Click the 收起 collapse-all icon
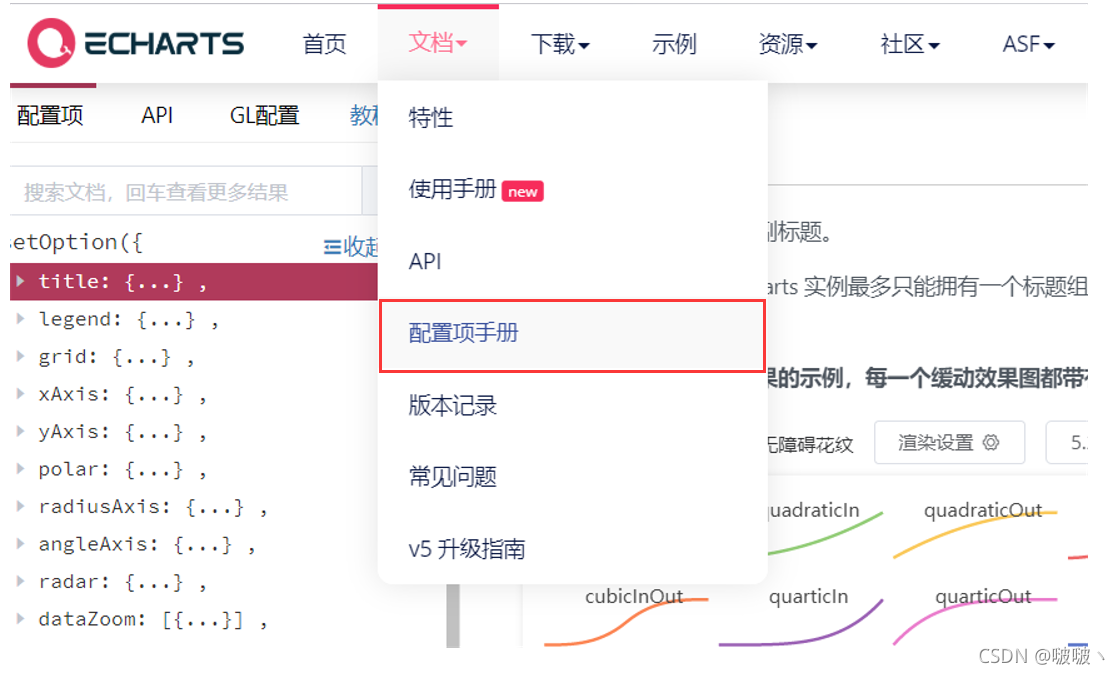The height and width of the screenshot is (674, 1120). pyautogui.click(x=332, y=246)
